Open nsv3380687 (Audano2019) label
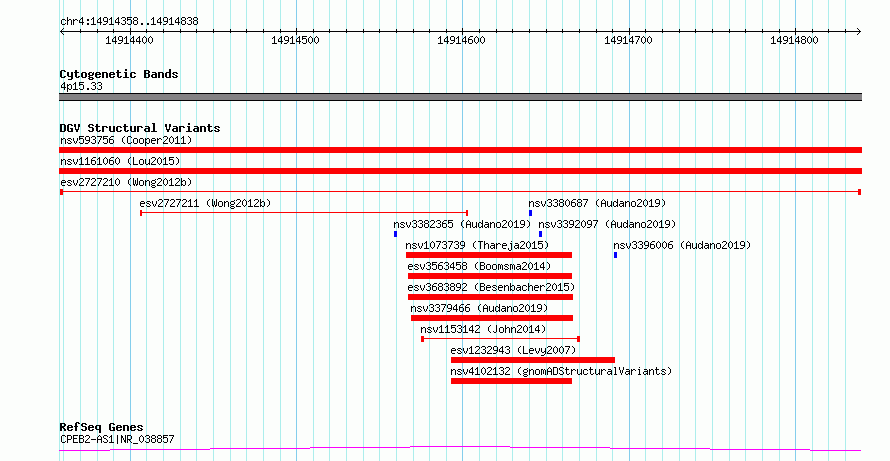The height and width of the screenshot is (461, 890). (597, 203)
